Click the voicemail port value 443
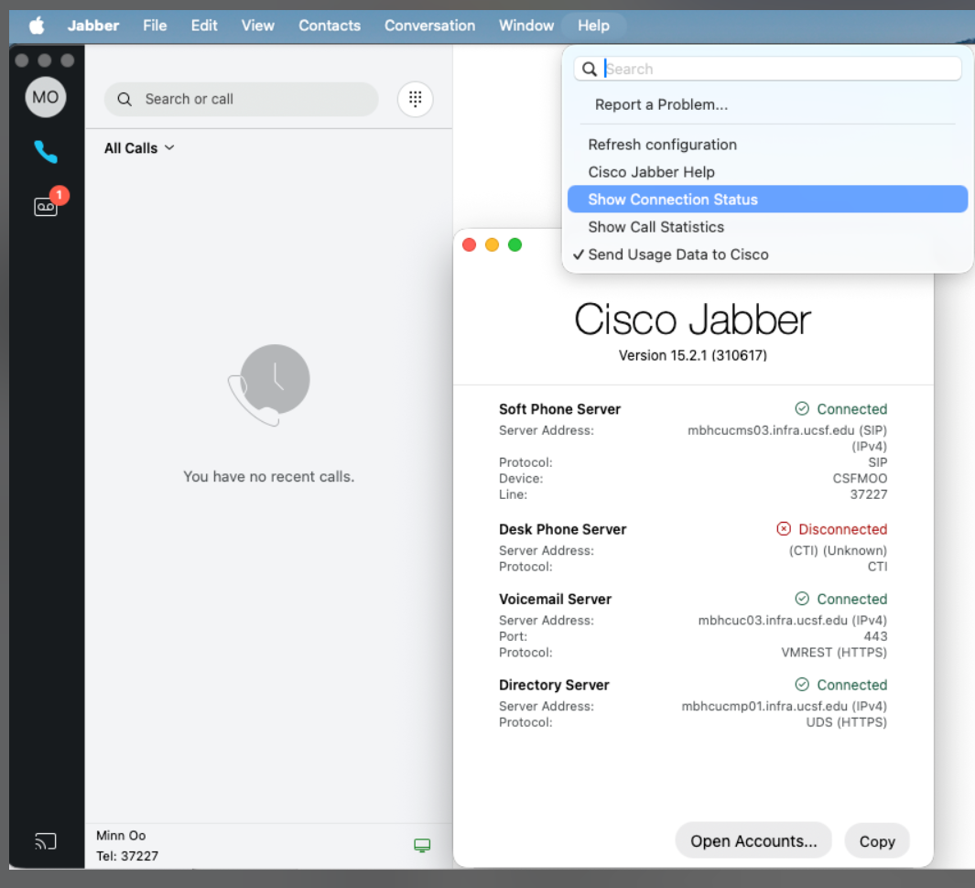This screenshot has height=888, width=975. coord(876,636)
